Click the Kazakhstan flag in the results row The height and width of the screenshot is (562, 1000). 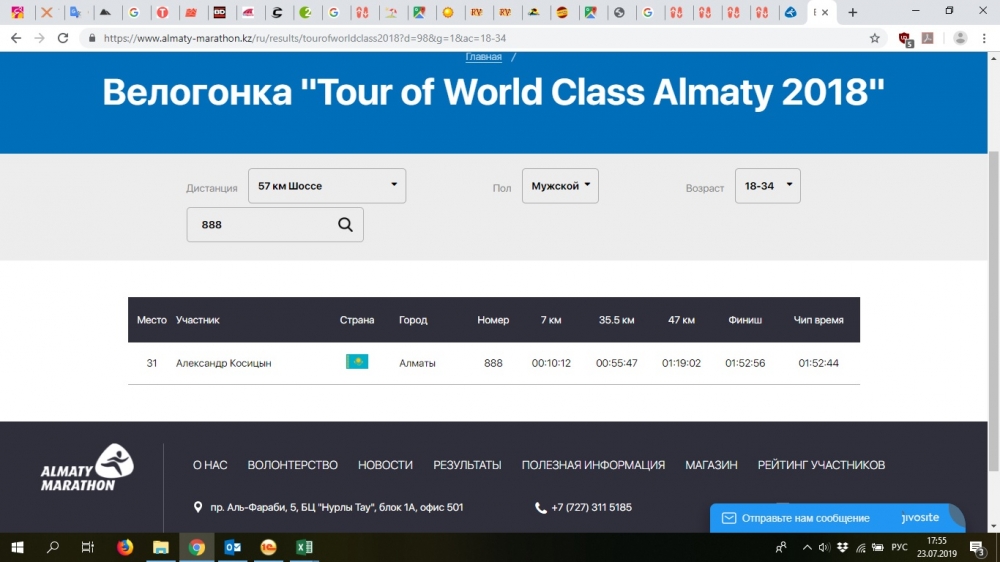click(357, 363)
